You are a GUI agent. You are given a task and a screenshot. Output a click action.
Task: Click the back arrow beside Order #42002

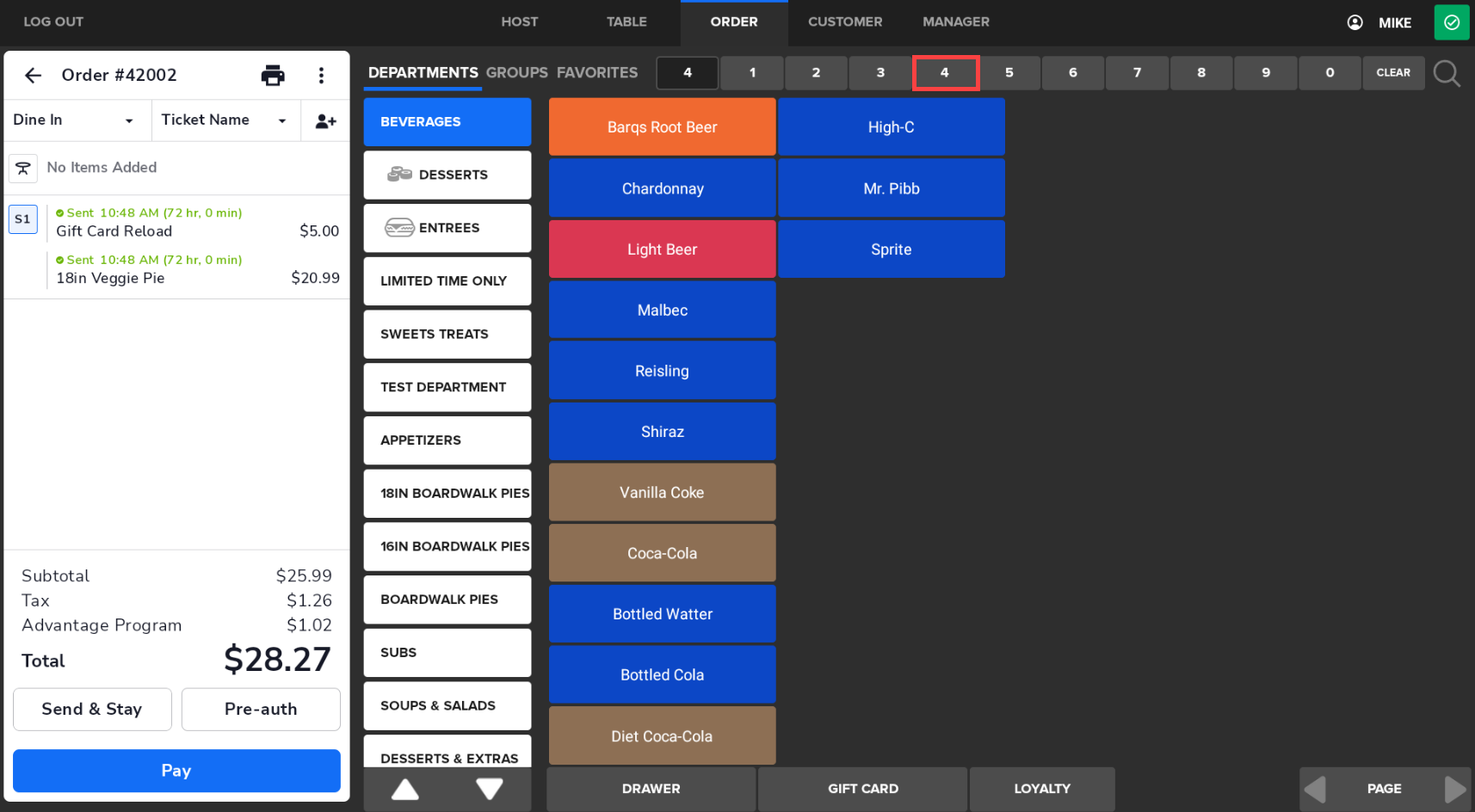33,76
